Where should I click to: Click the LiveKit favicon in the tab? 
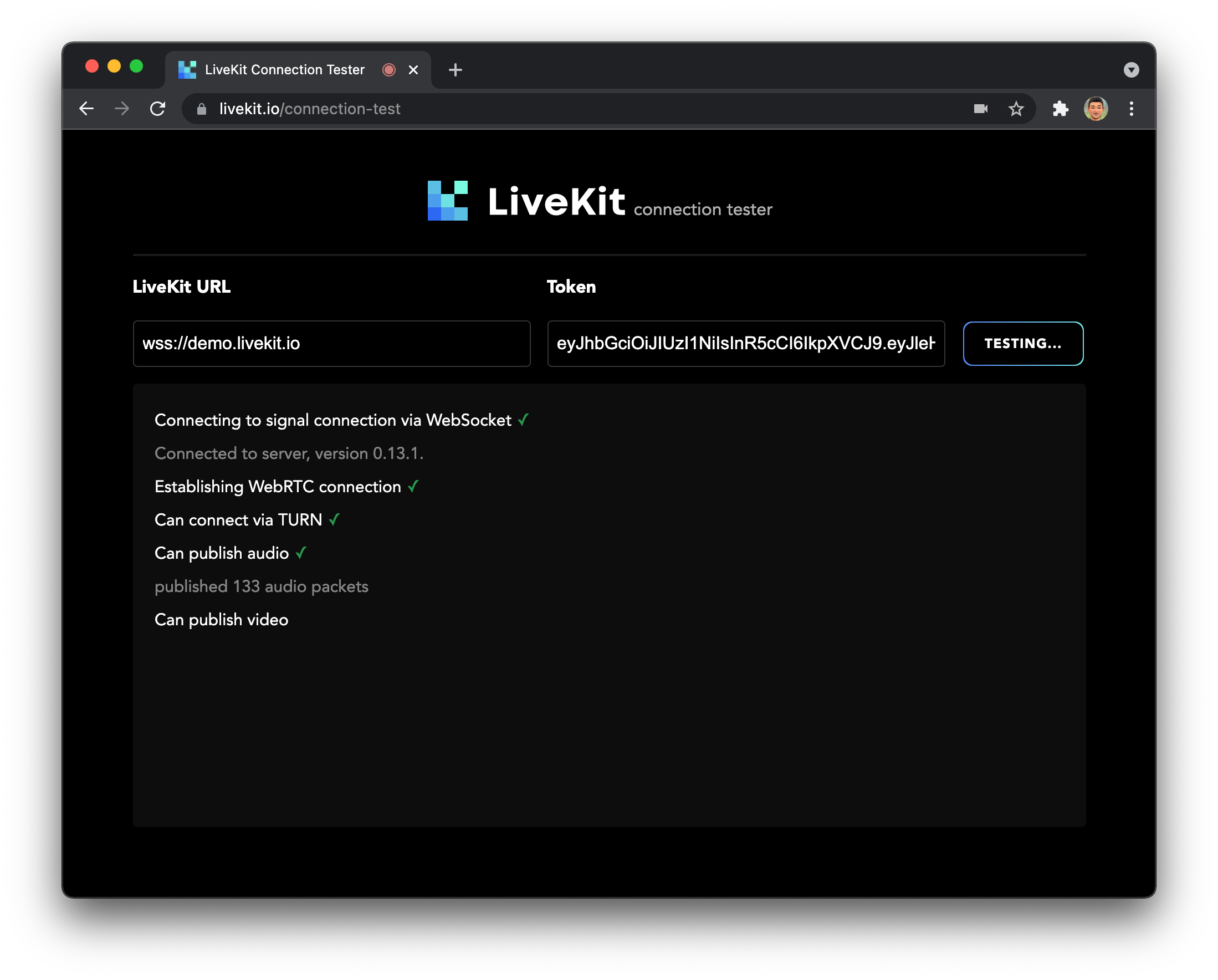click(187, 70)
